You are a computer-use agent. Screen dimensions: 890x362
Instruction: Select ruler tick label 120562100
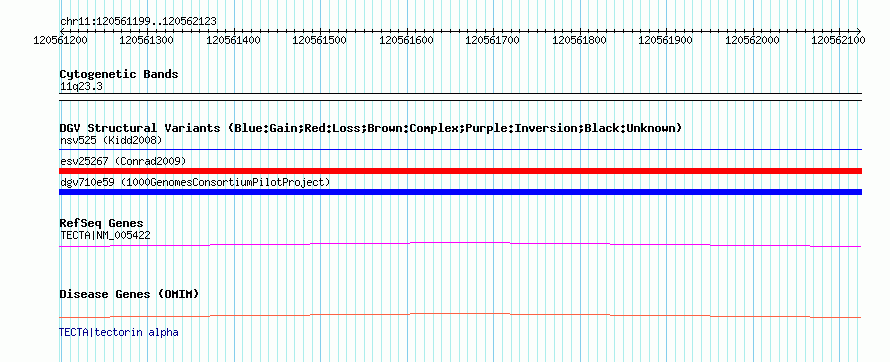click(838, 40)
